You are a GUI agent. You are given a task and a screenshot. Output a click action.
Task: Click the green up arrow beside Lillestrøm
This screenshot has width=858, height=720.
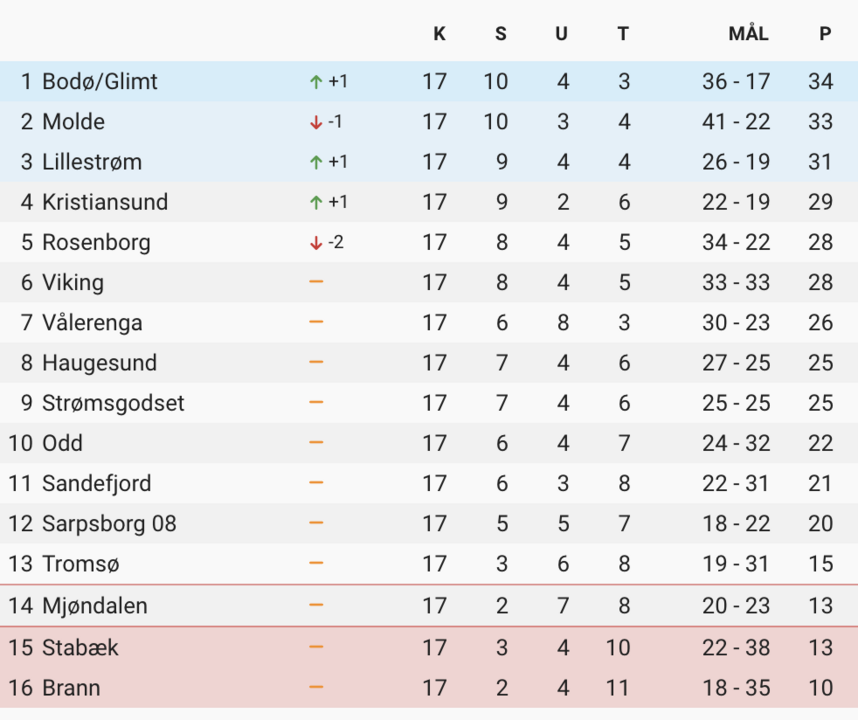coord(316,162)
